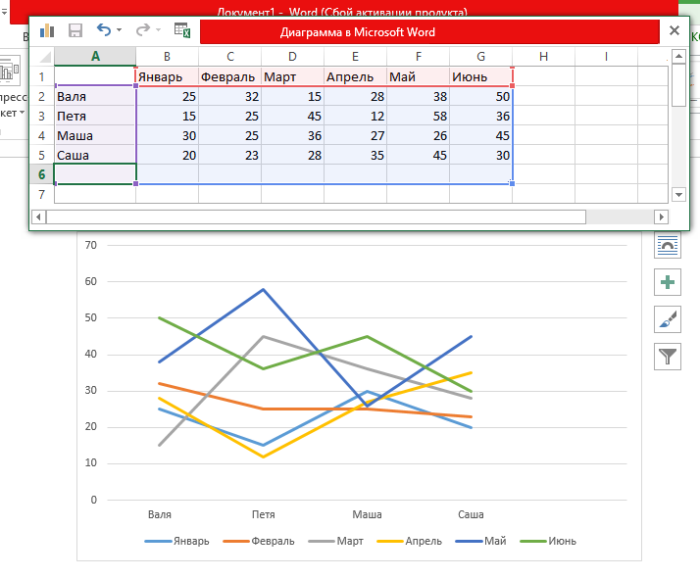Click the Май legend entry
This screenshot has height=578, width=700.
coord(481,541)
